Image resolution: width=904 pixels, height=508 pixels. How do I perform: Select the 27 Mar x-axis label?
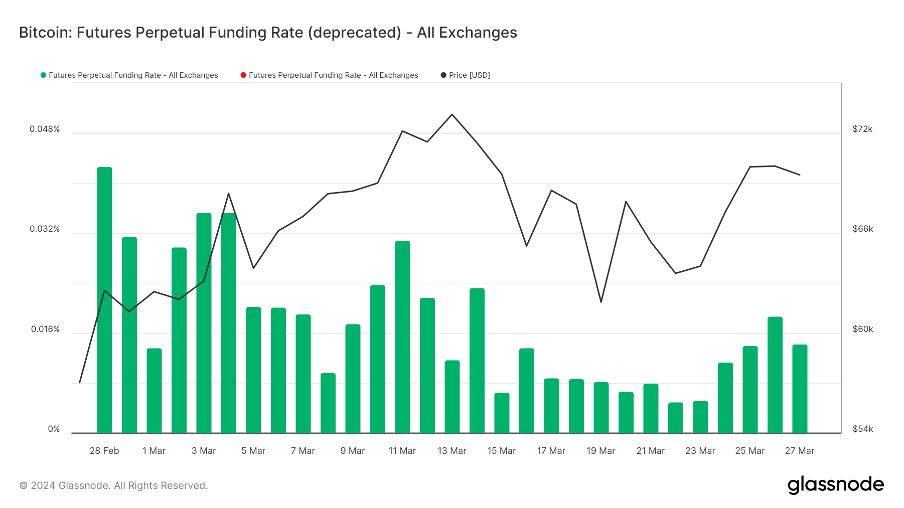pos(800,451)
